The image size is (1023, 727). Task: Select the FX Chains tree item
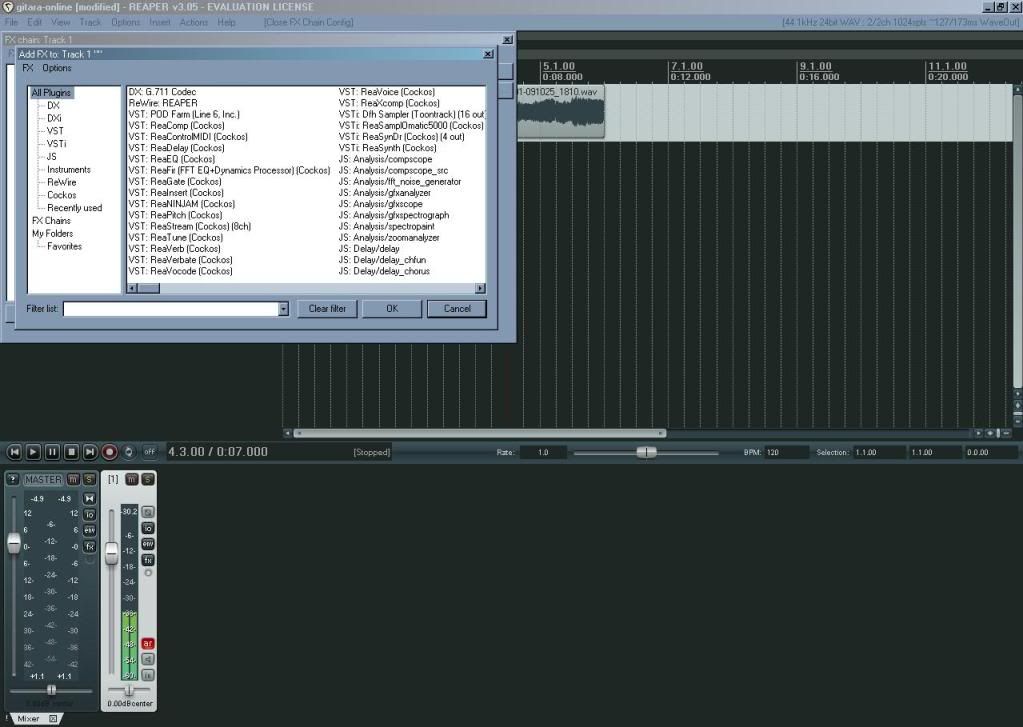click(x=52, y=221)
